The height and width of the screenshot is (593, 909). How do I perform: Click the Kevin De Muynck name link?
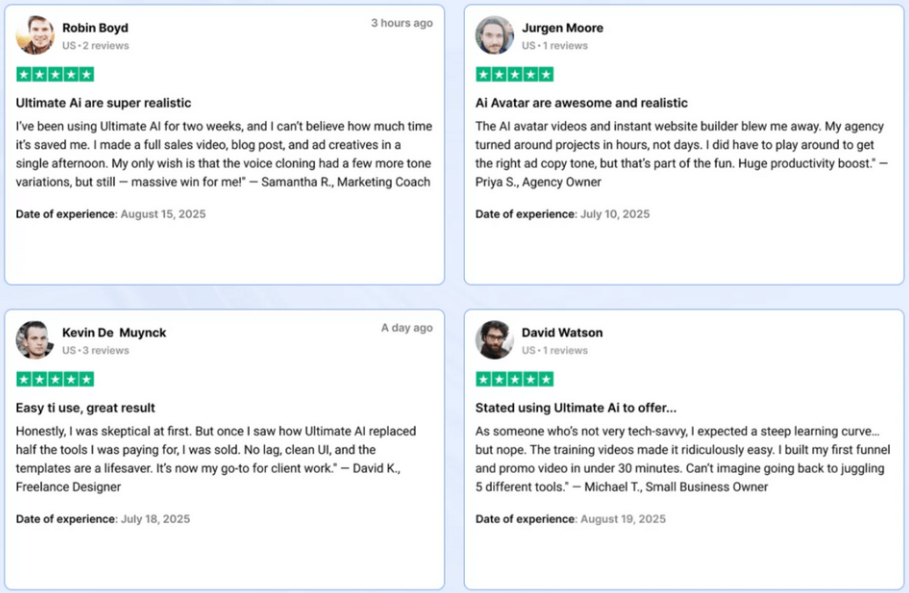(114, 333)
